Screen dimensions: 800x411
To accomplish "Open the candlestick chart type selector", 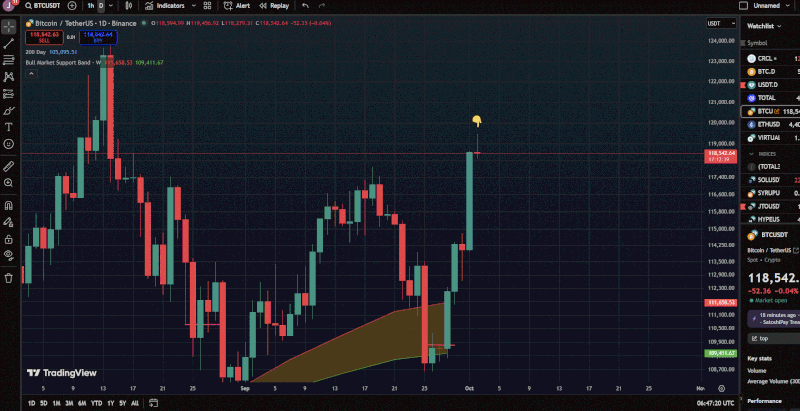I will (x=129, y=6).
